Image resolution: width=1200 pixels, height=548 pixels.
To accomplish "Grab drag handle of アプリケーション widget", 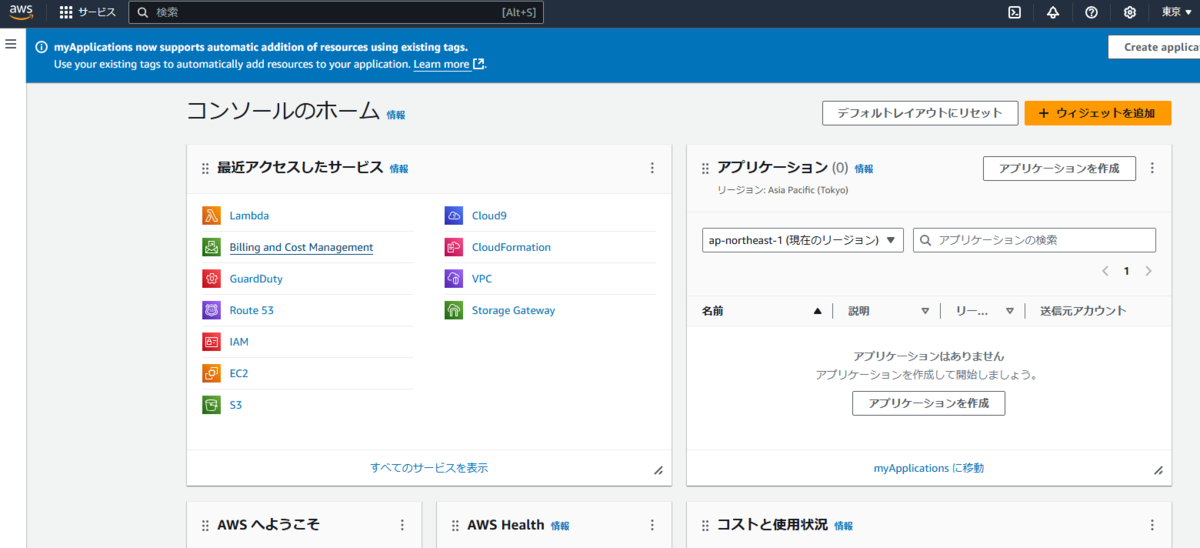I will click(705, 169).
